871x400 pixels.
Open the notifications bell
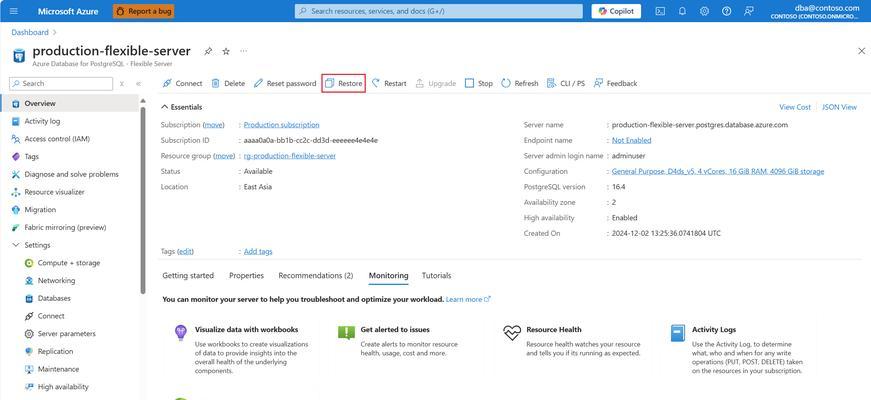click(x=683, y=11)
